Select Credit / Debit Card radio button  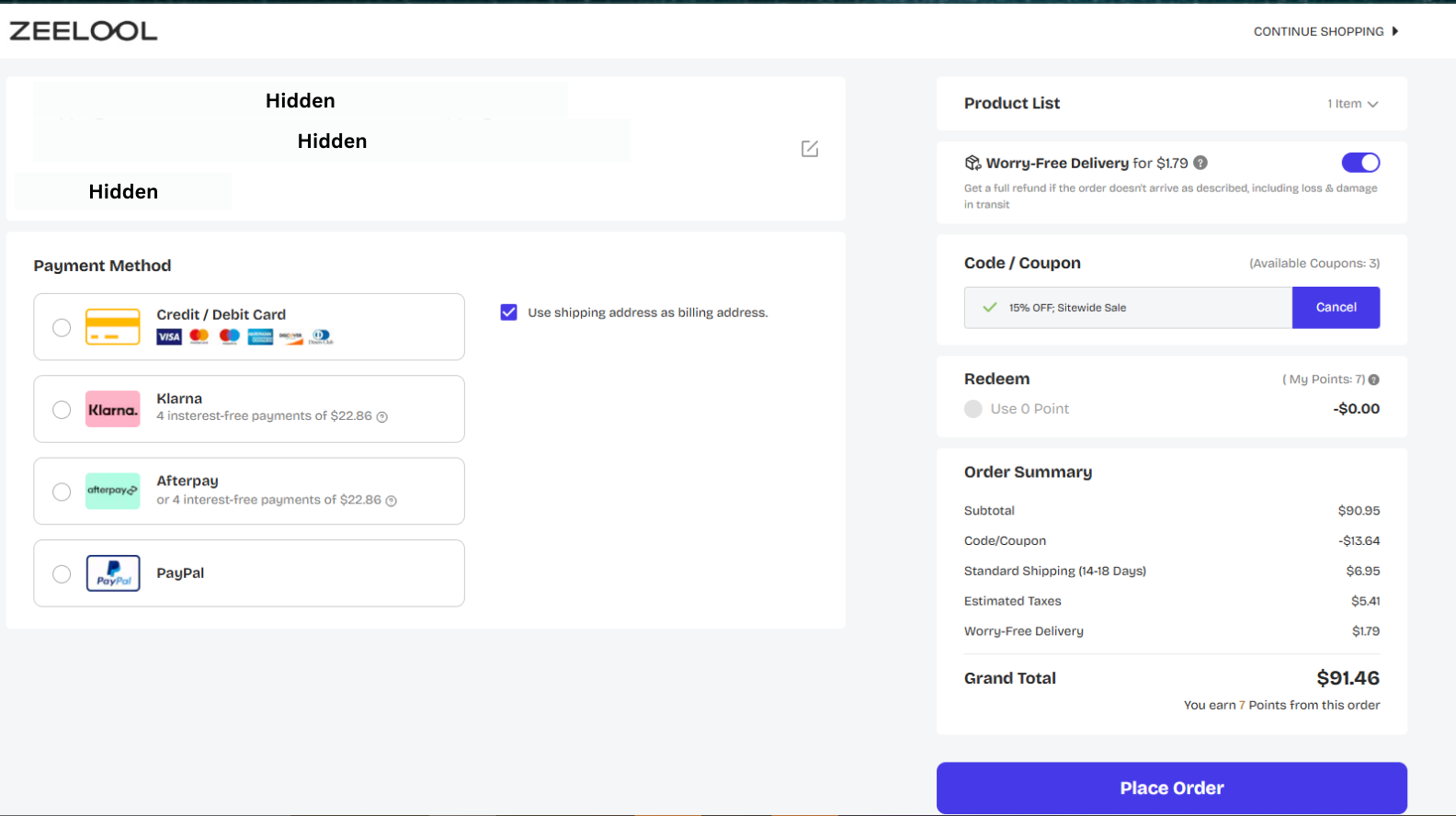tap(62, 327)
